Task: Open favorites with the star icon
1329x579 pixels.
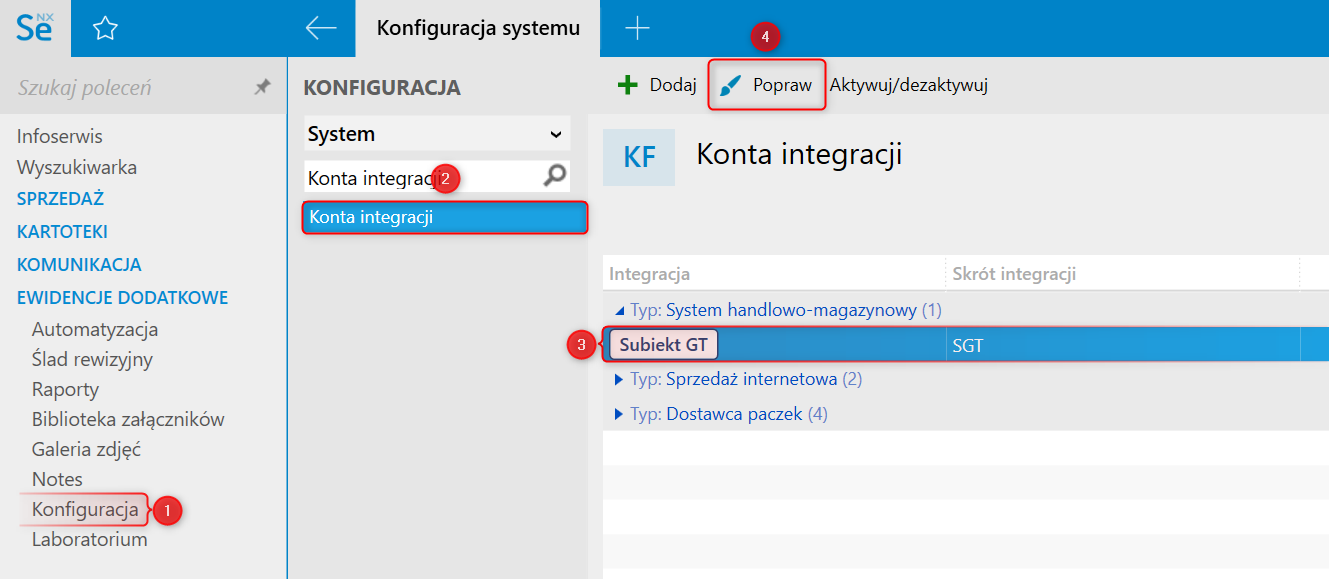Action: (x=105, y=29)
